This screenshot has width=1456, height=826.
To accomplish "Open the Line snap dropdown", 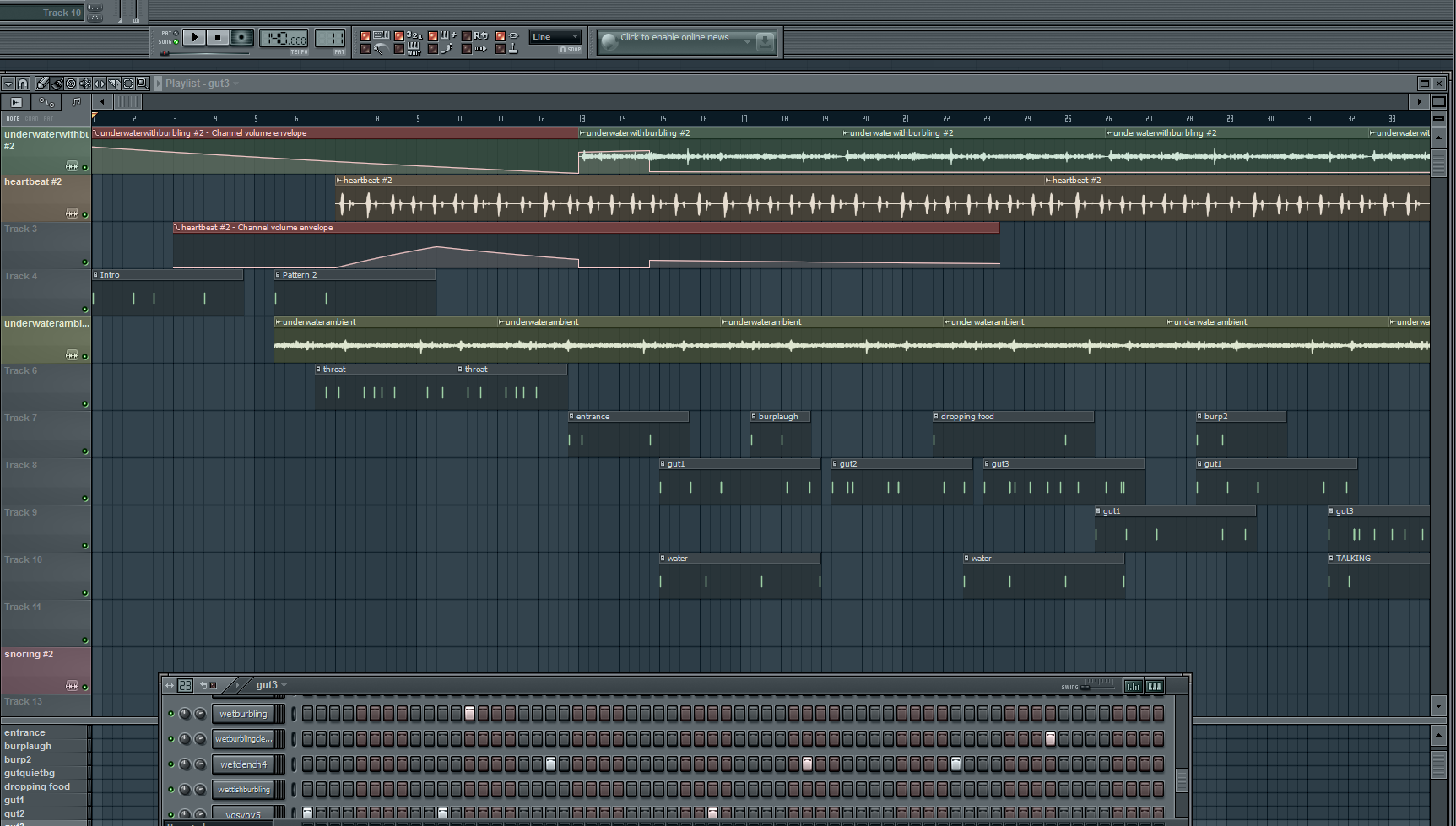I will [555, 37].
